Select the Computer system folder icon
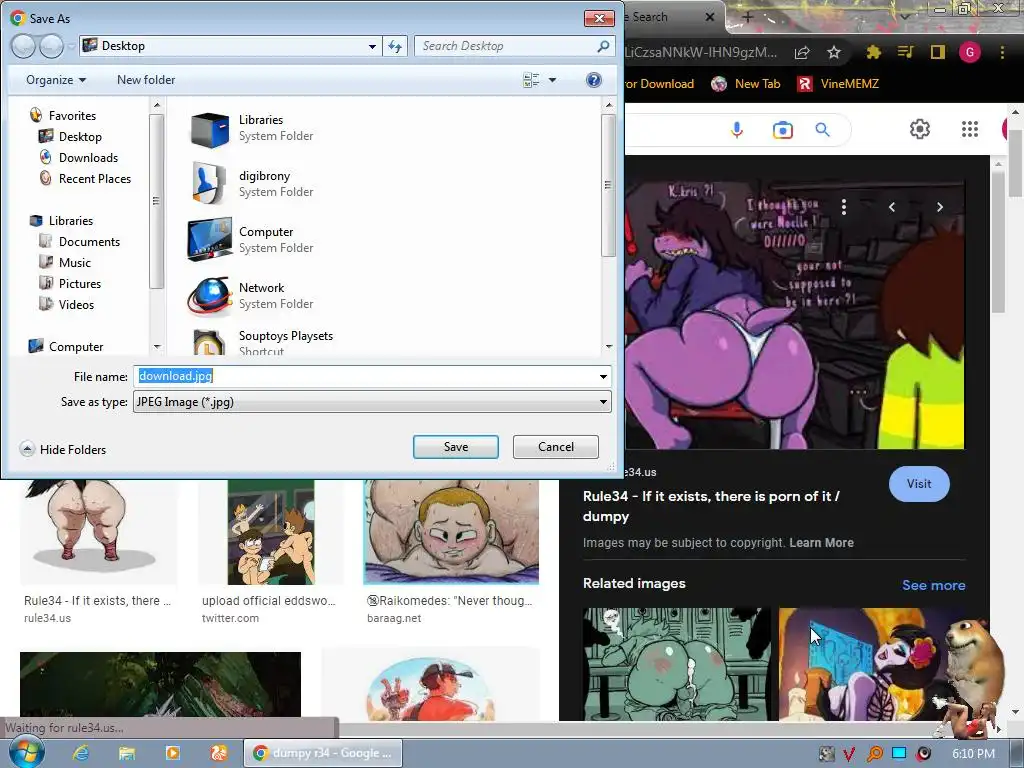1024x768 pixels. click(210, 240)
